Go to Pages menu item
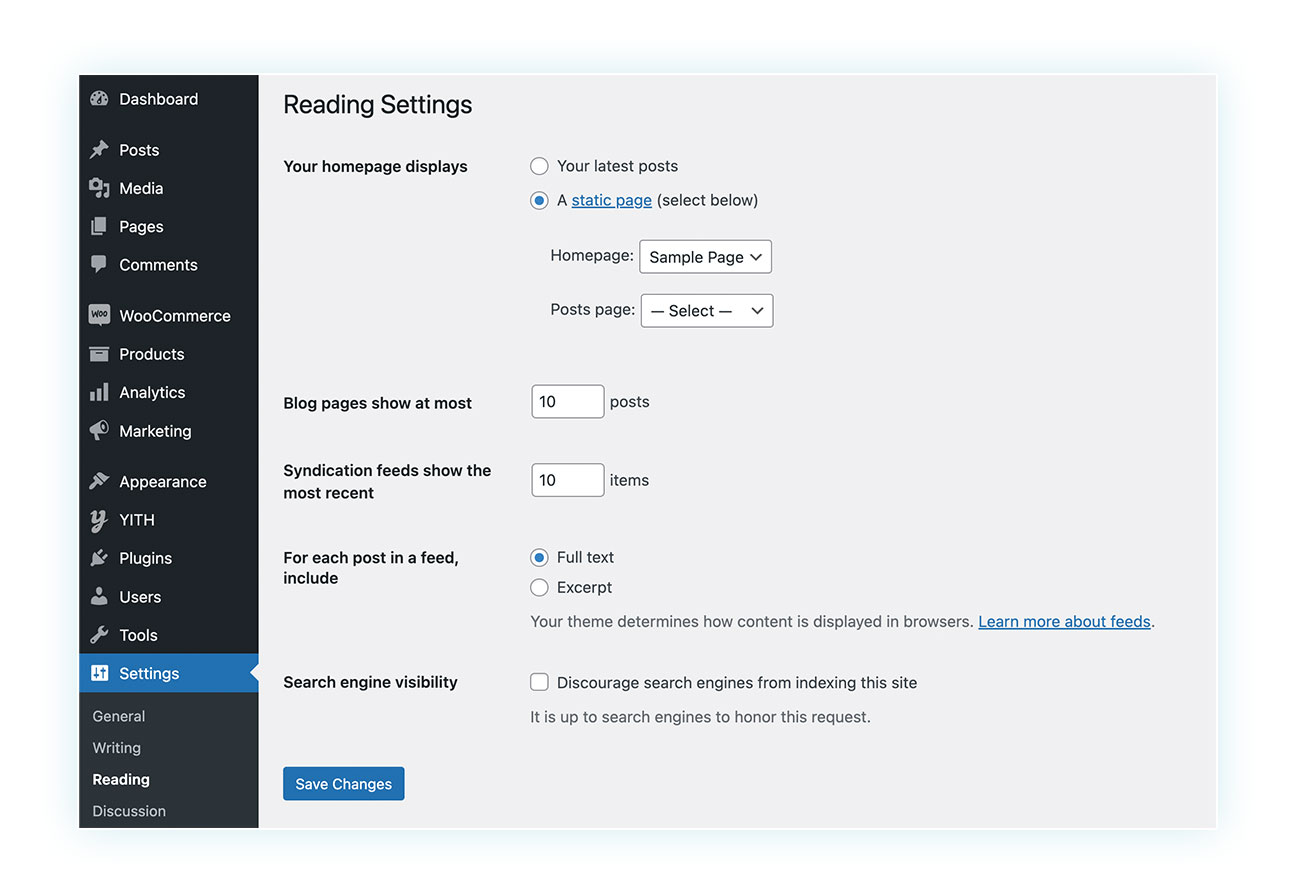The image size is (1300, 891). [169, 227]
